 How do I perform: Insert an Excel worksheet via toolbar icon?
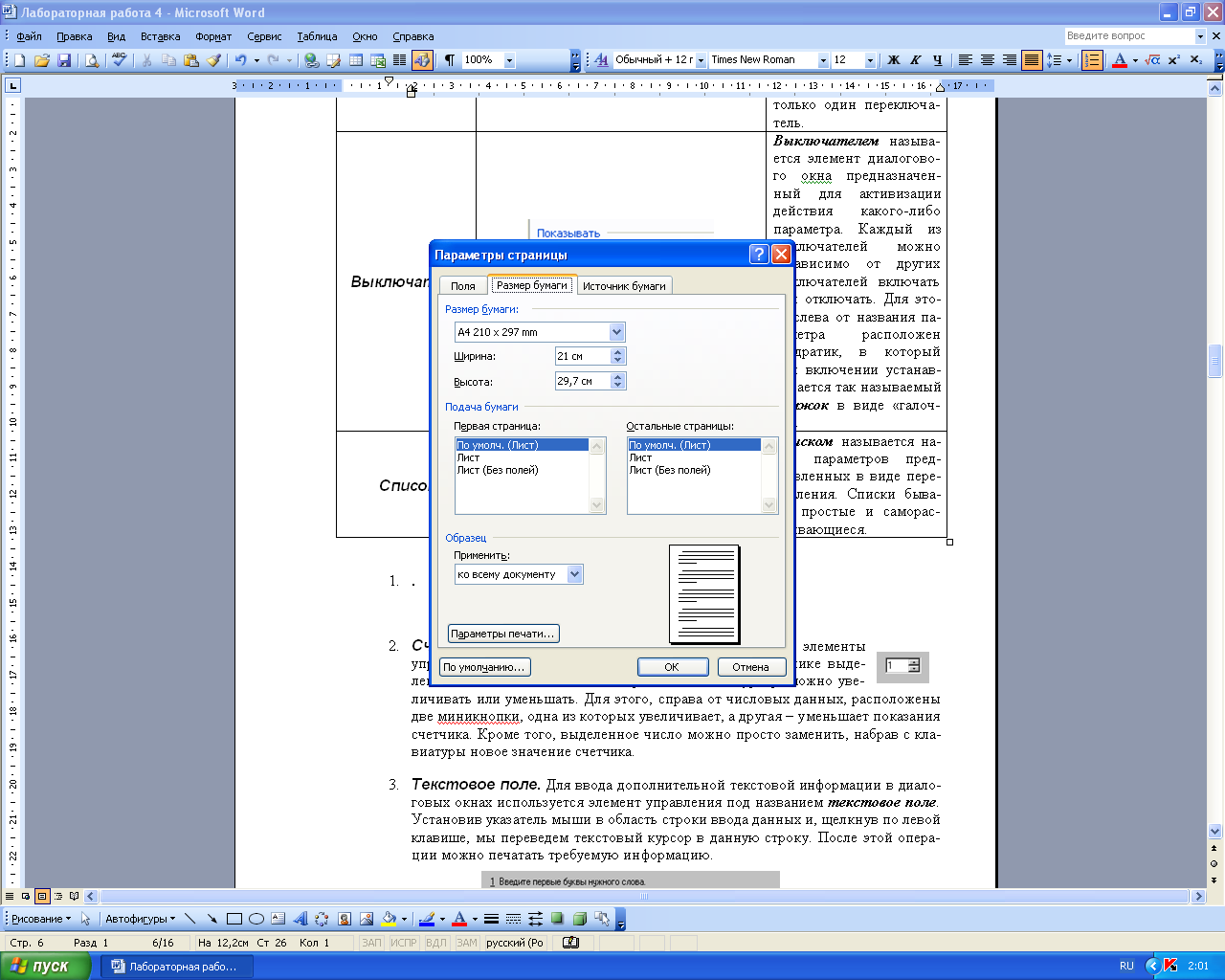[x=377, y=60]
